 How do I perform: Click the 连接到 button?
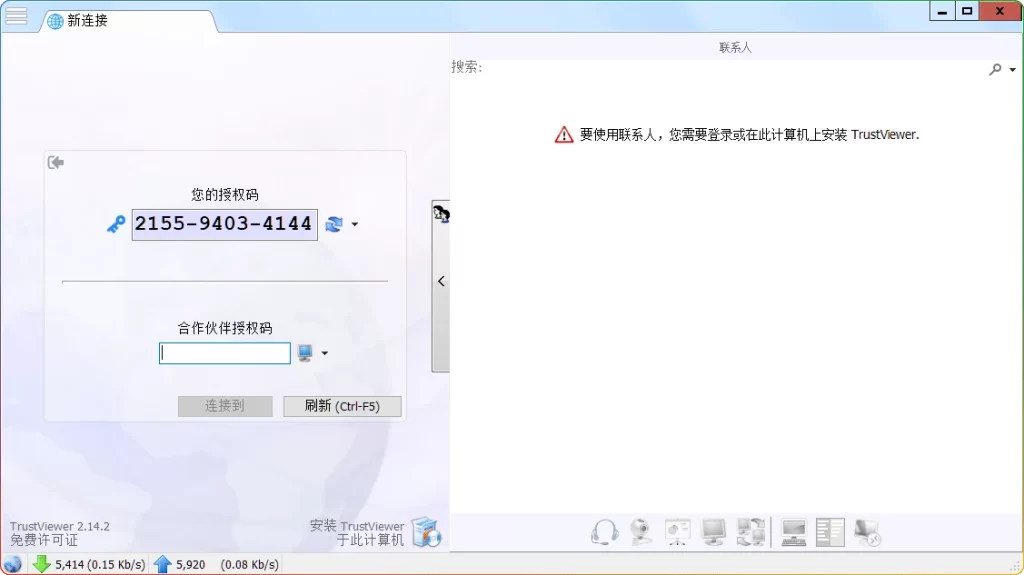[225, 406]
